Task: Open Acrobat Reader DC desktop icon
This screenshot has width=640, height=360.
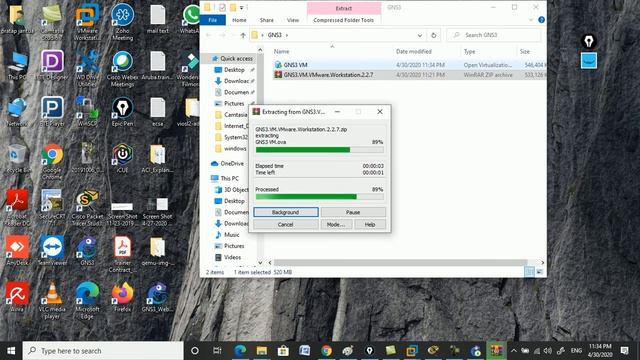Action: [17, 207]
